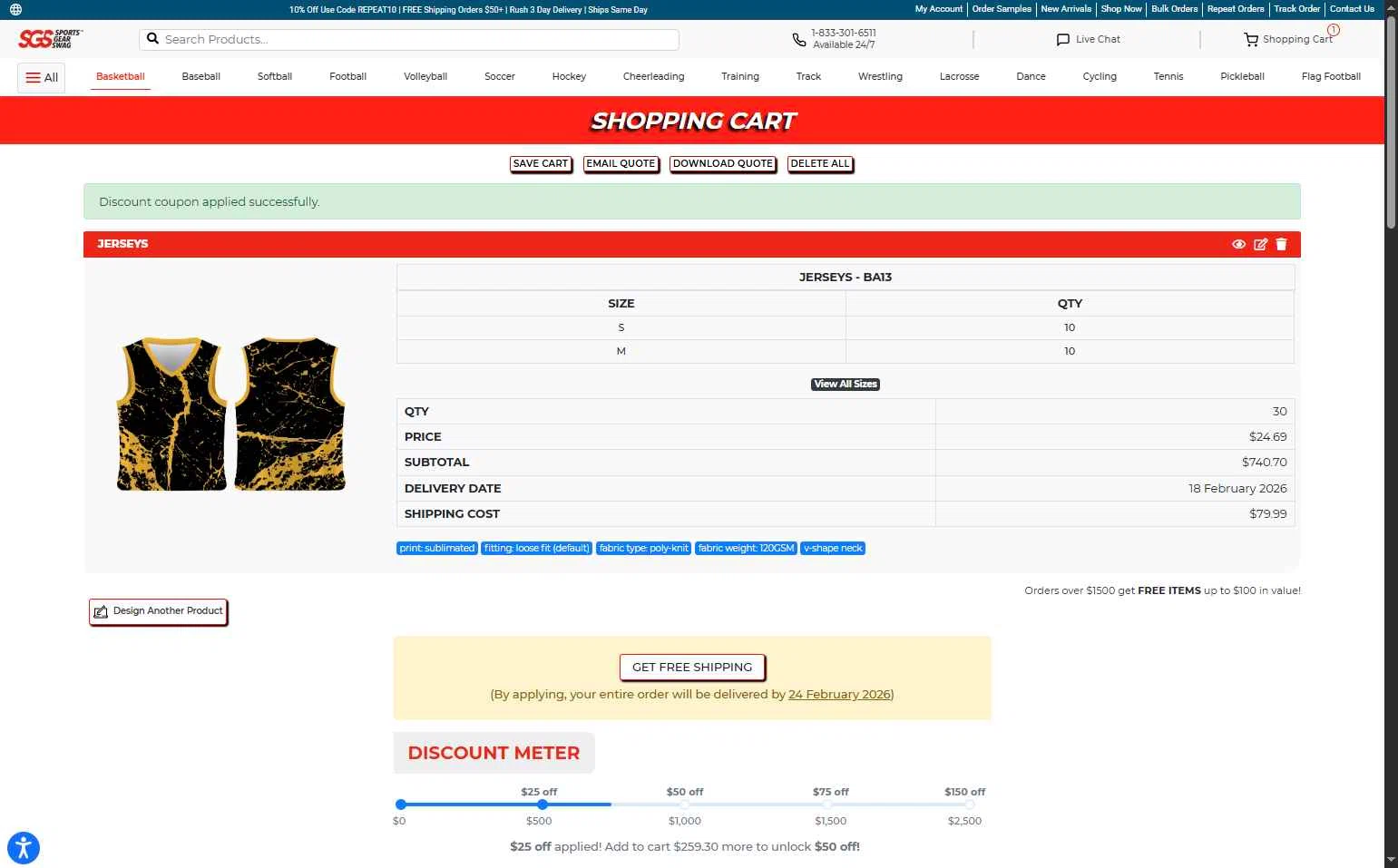1398x868 pixels.
Task: Open the Football category
Action: click(347, 76)
